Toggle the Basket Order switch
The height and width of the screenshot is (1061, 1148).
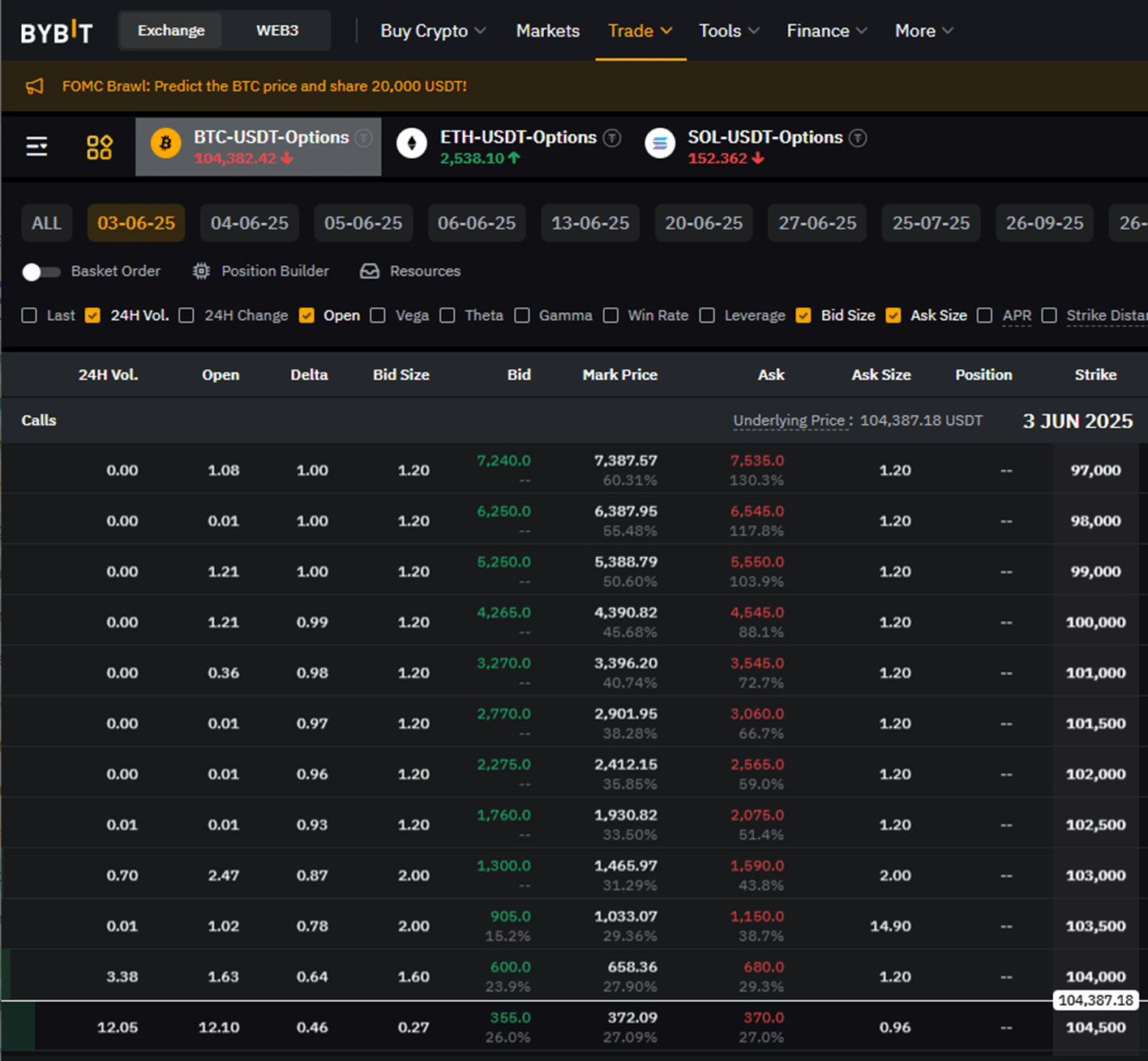41,272
